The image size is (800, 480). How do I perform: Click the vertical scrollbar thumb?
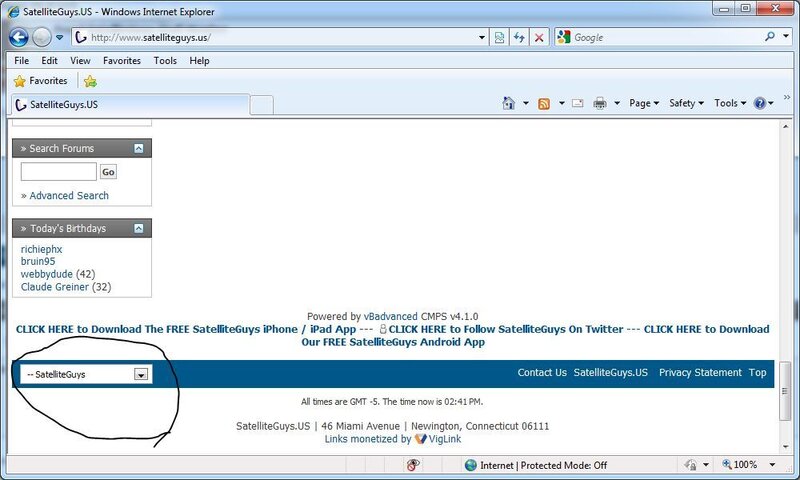coord(785,391)
